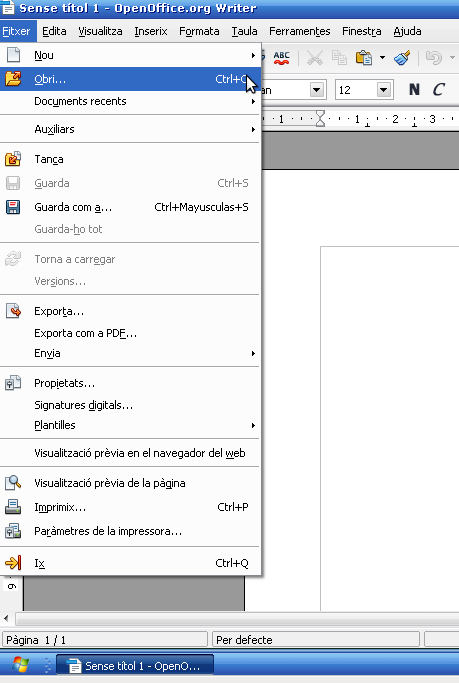
Task: Click the horizontal scrollbar left arrow
Action: pyautogui.click(x=6, y=618)
